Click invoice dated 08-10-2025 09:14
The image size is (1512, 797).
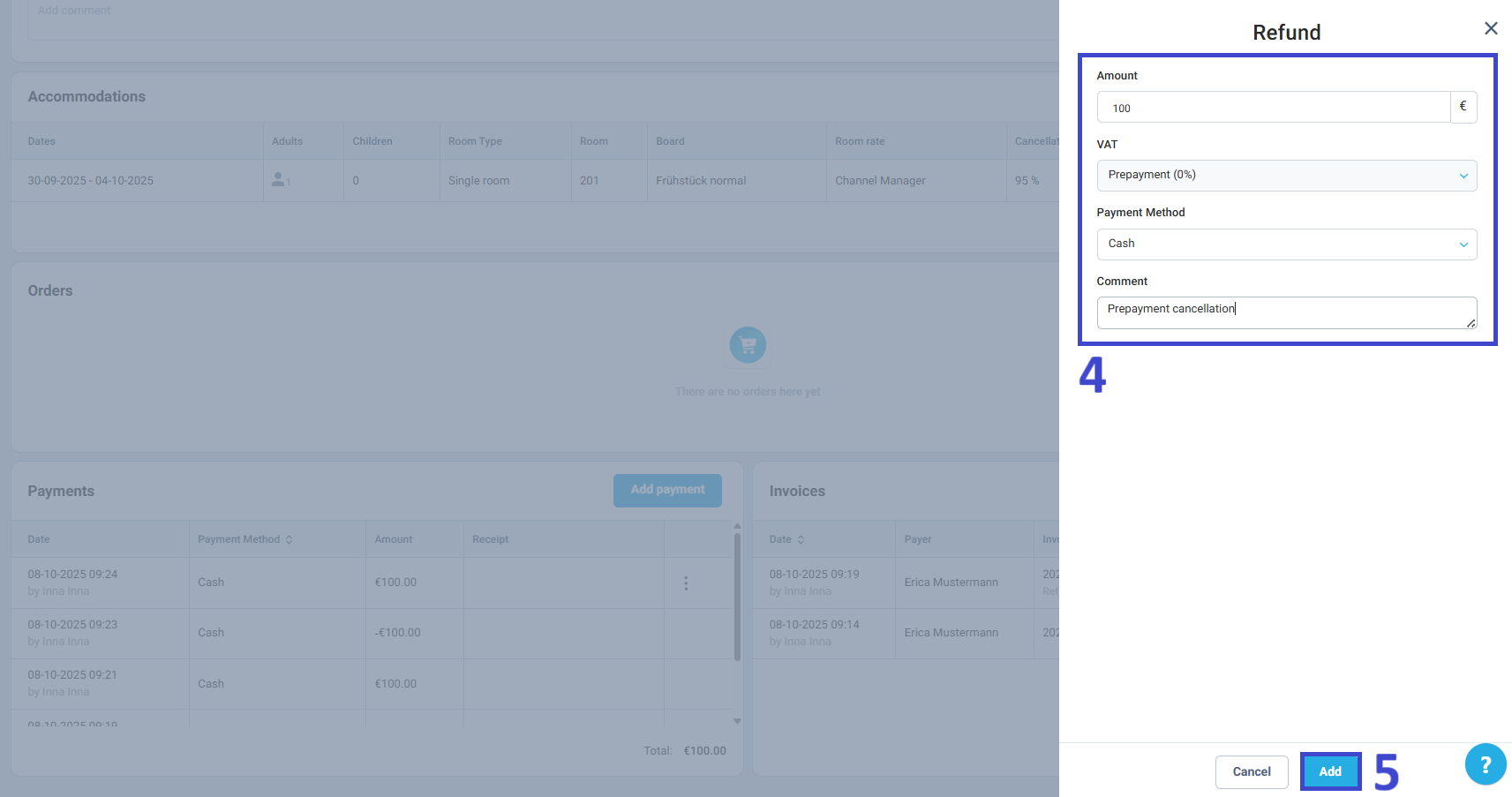[x=814, y=625]
